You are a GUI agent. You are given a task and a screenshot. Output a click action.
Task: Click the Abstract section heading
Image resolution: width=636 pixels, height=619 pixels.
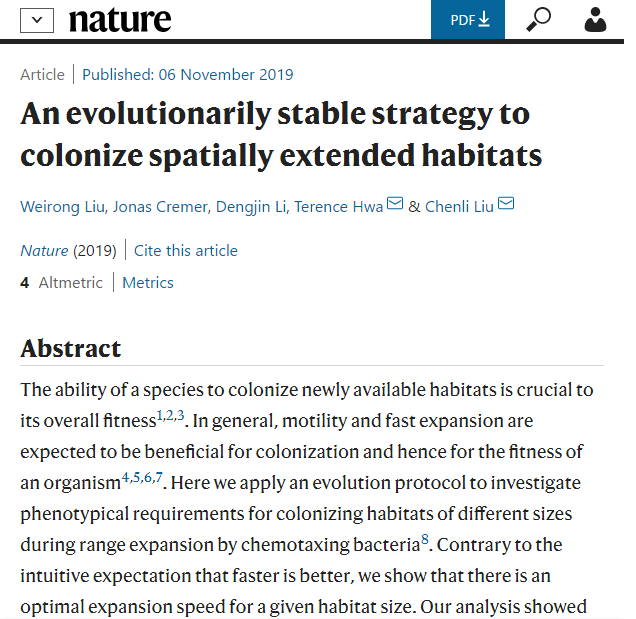(x=71, y=348)
